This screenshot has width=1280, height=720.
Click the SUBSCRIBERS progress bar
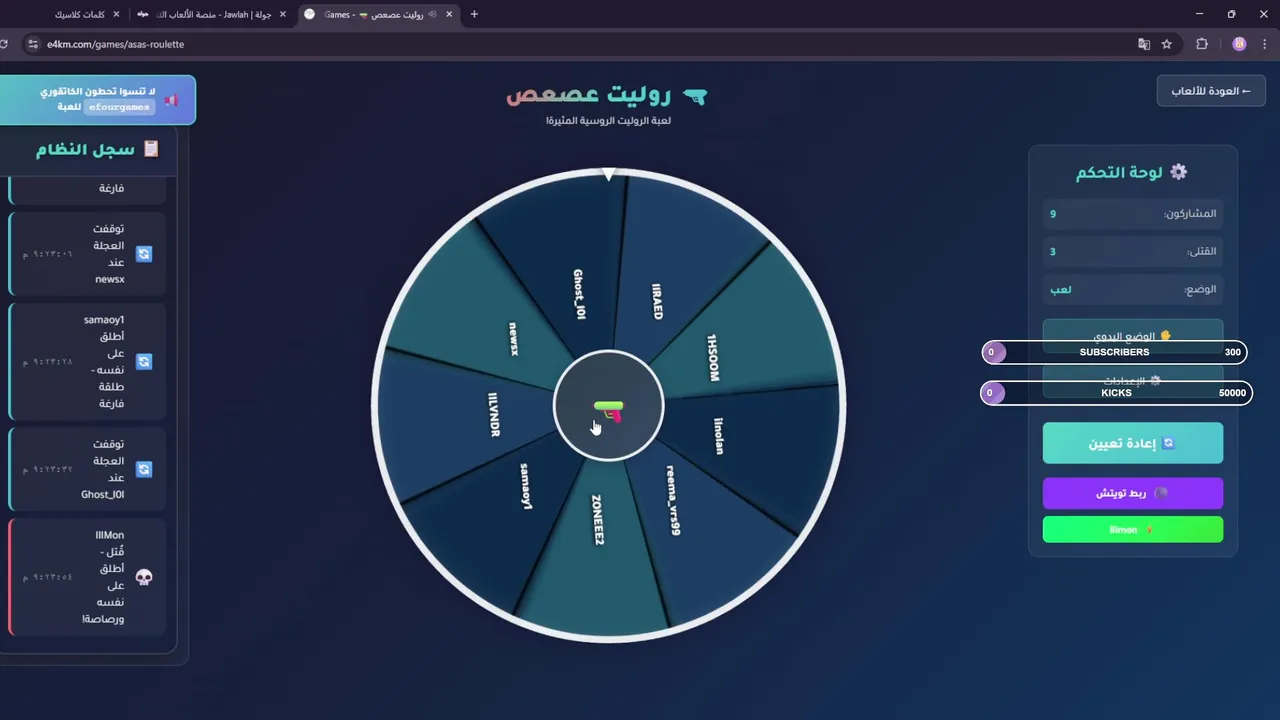pos(1114,352)
